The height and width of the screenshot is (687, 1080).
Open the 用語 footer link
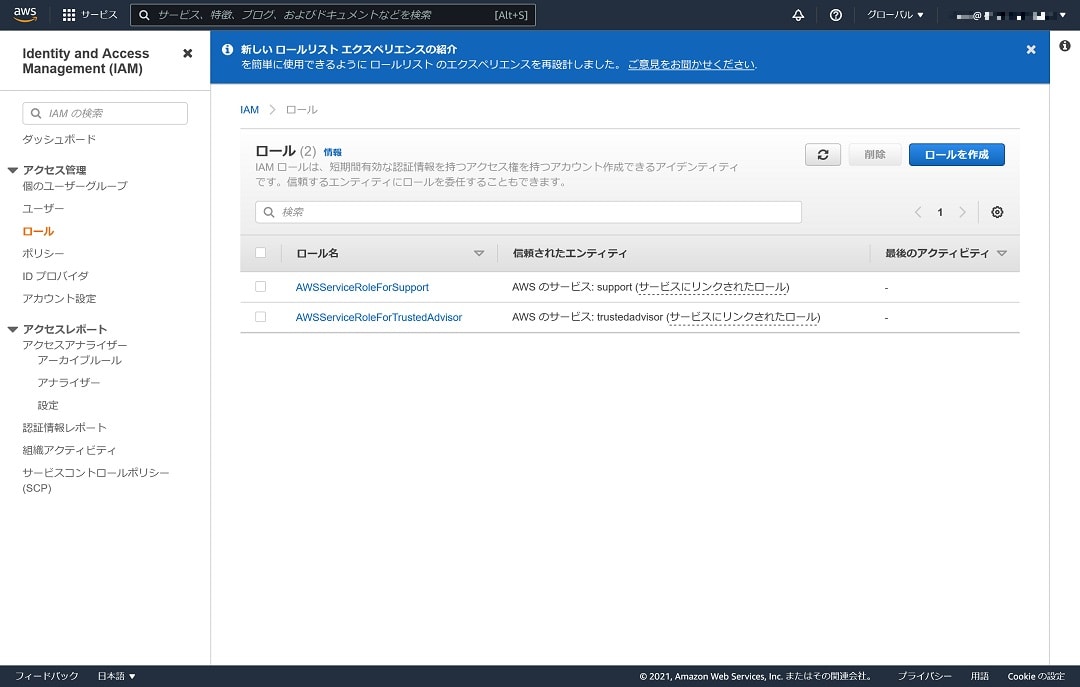tap(979, 676)
